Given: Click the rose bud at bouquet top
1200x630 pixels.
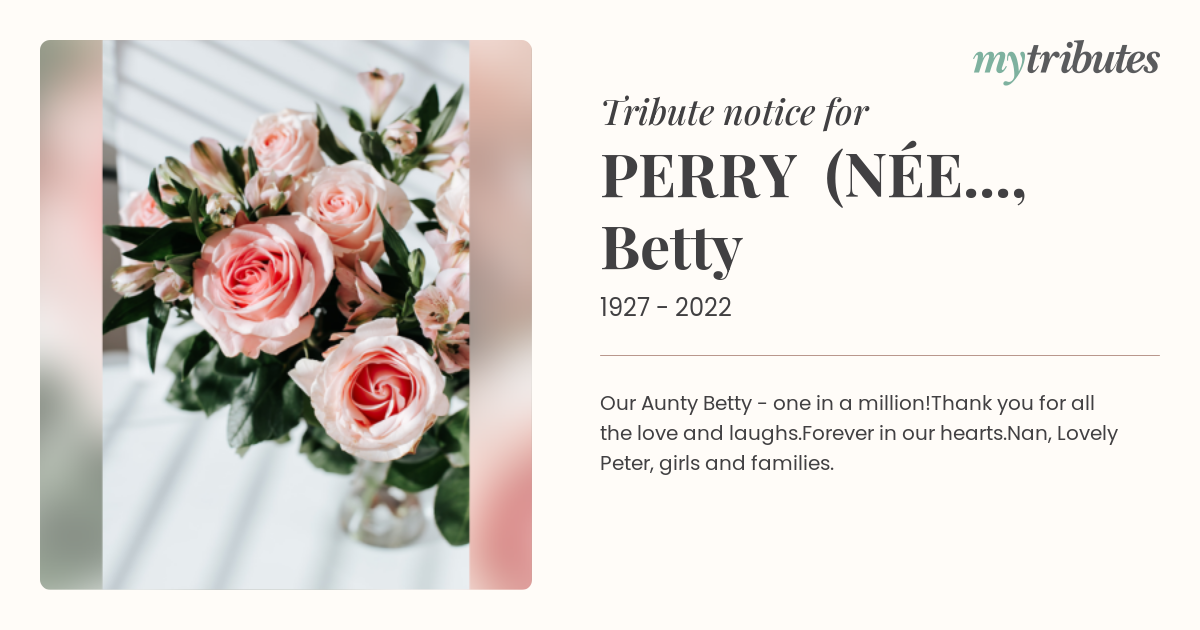Looking at the screenshot, I should 380,90.
